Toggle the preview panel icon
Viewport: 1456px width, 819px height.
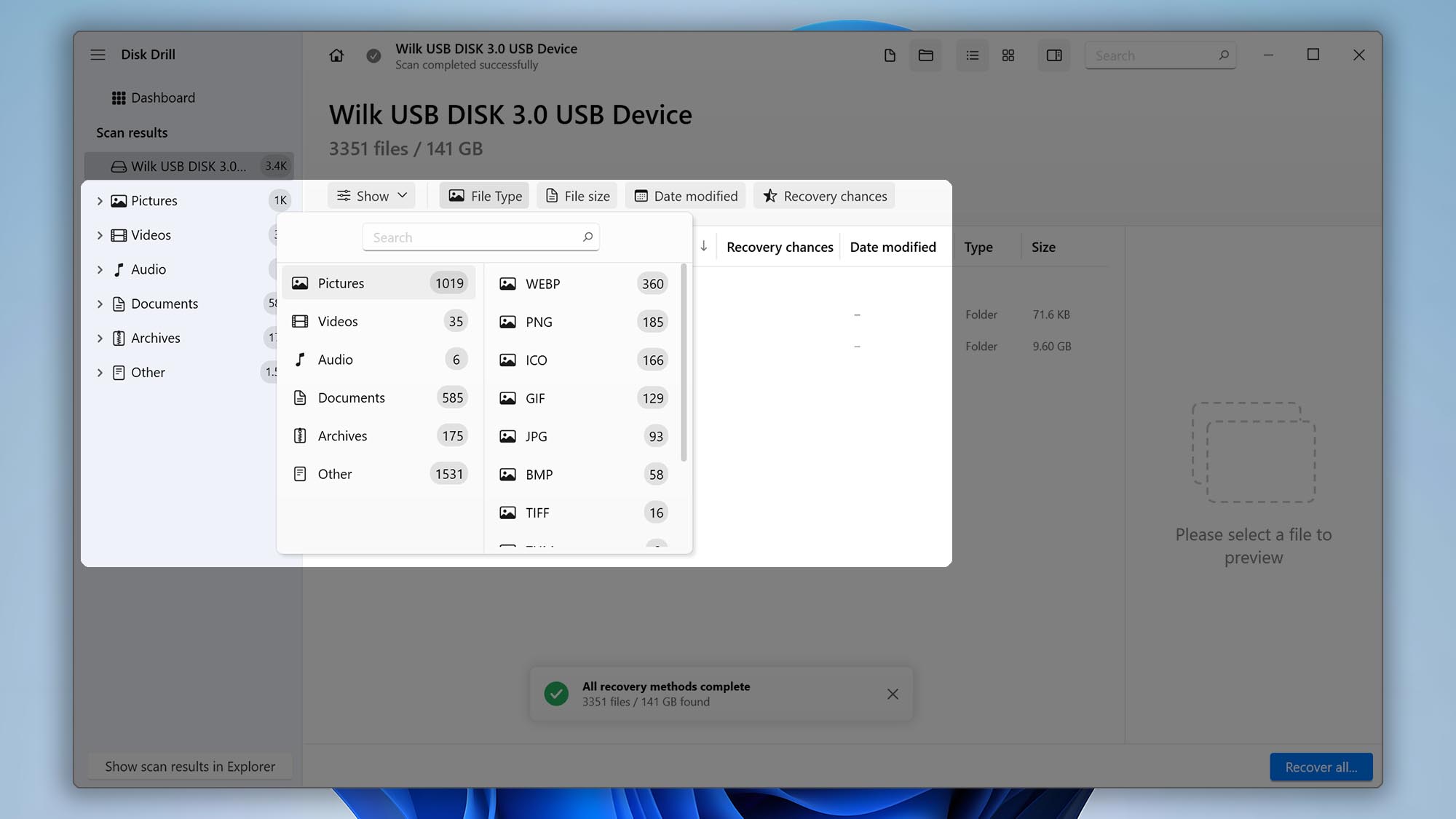(1053, 55)
